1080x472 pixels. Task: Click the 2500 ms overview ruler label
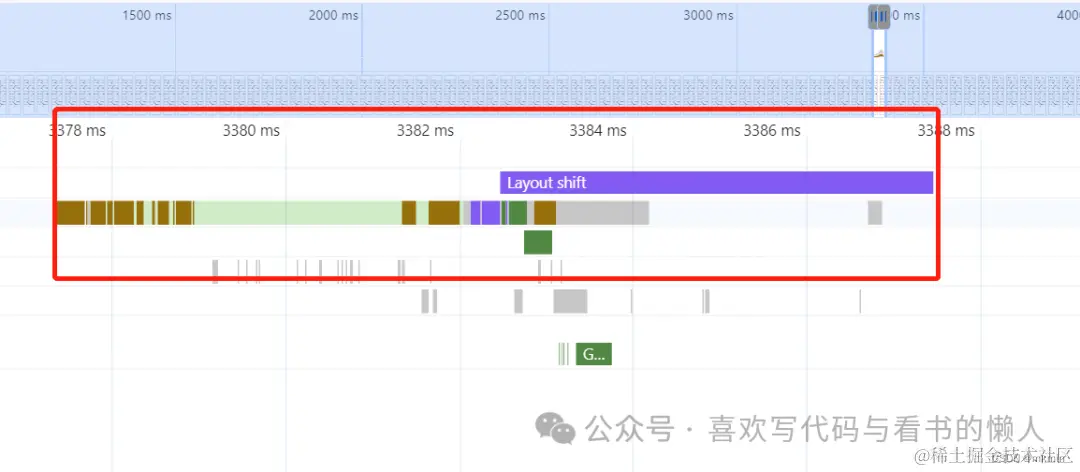pyautogui.click(x=520, y=15)
